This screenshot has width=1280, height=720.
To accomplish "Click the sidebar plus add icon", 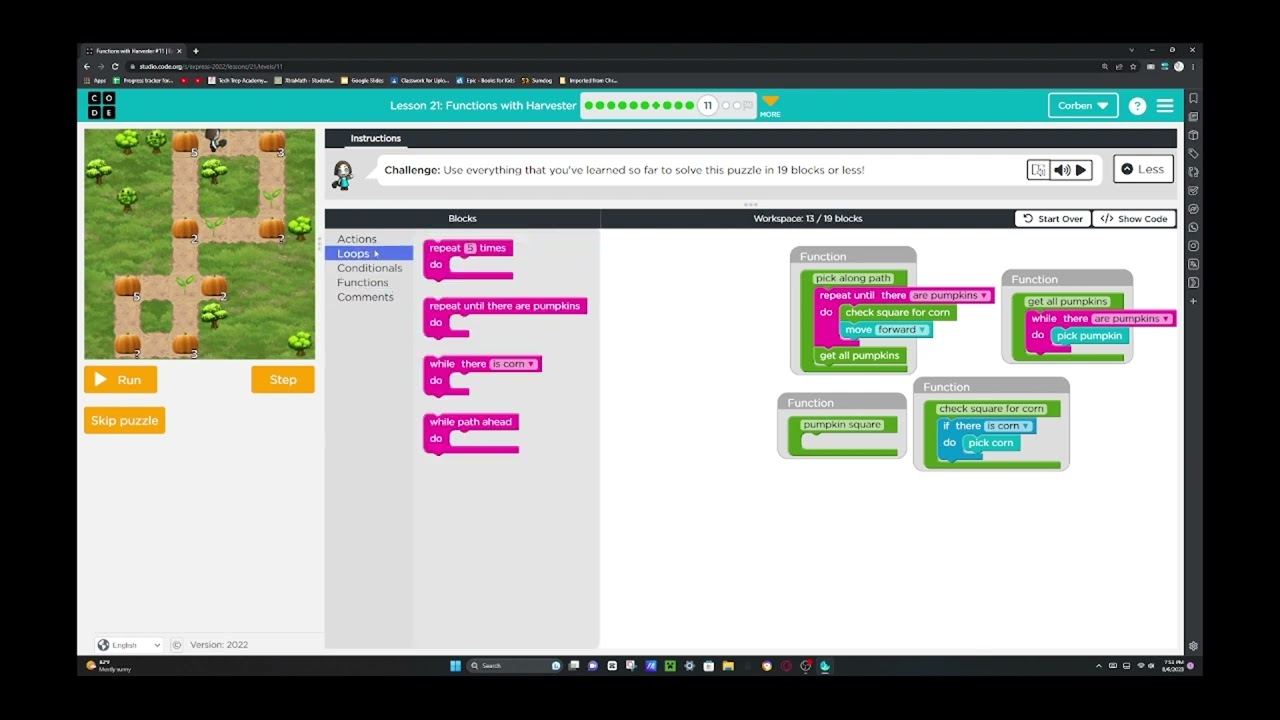I will point(1193,300).
